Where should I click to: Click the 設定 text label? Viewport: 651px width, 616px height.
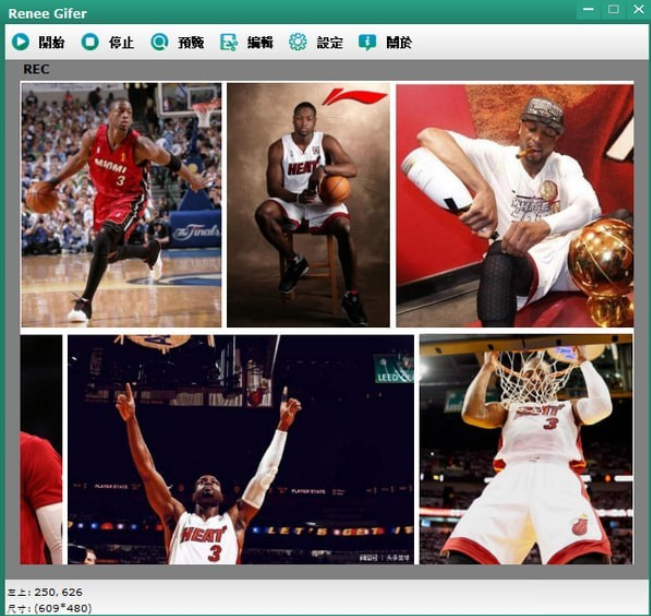point(329,43)
